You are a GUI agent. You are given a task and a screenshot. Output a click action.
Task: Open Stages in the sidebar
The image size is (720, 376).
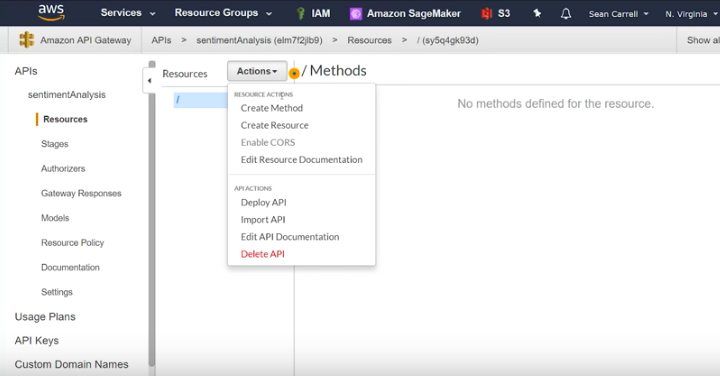tap(55, 144)
